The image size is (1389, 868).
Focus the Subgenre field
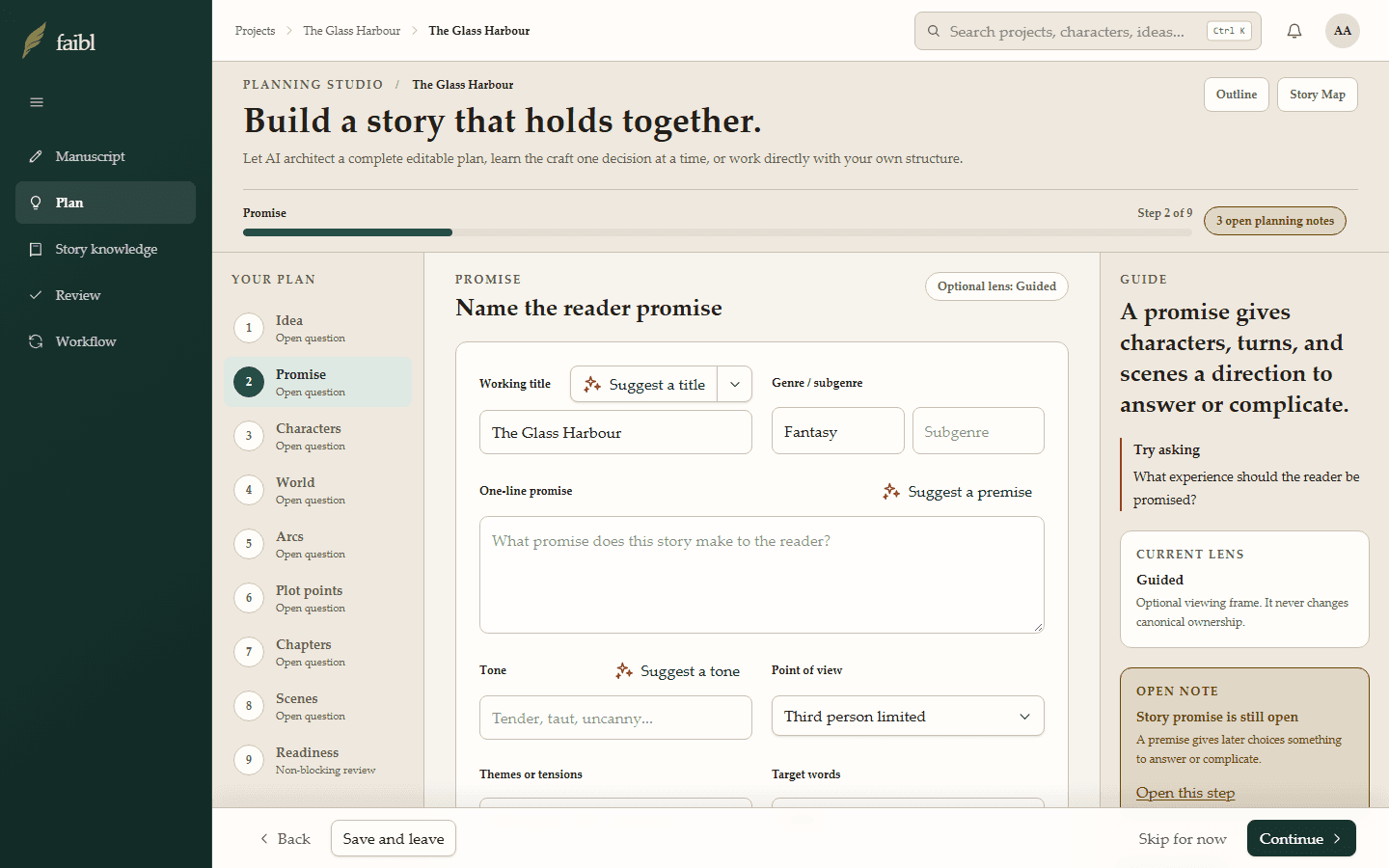(978, 431)
